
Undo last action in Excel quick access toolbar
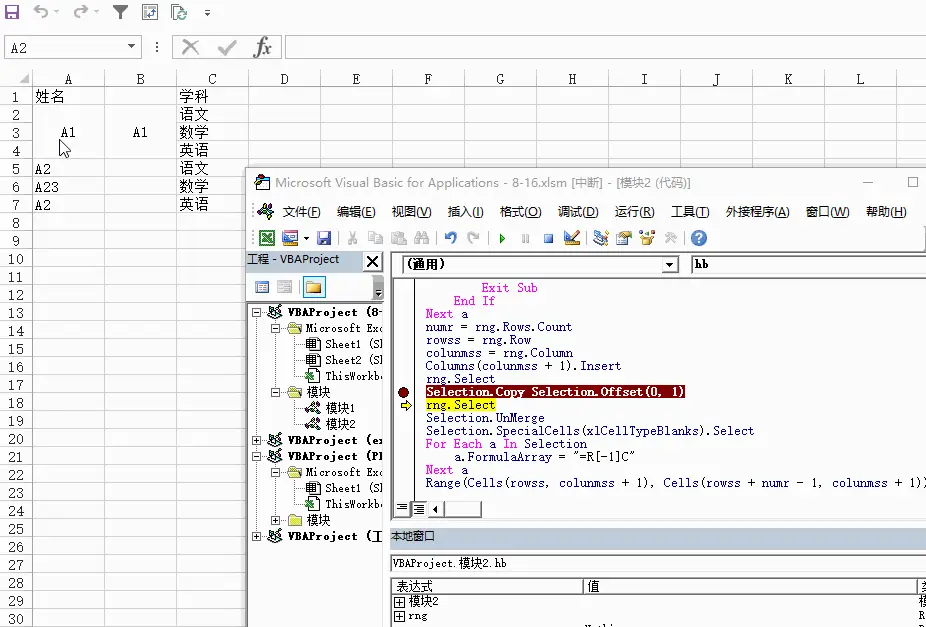(x=41, y=12)
